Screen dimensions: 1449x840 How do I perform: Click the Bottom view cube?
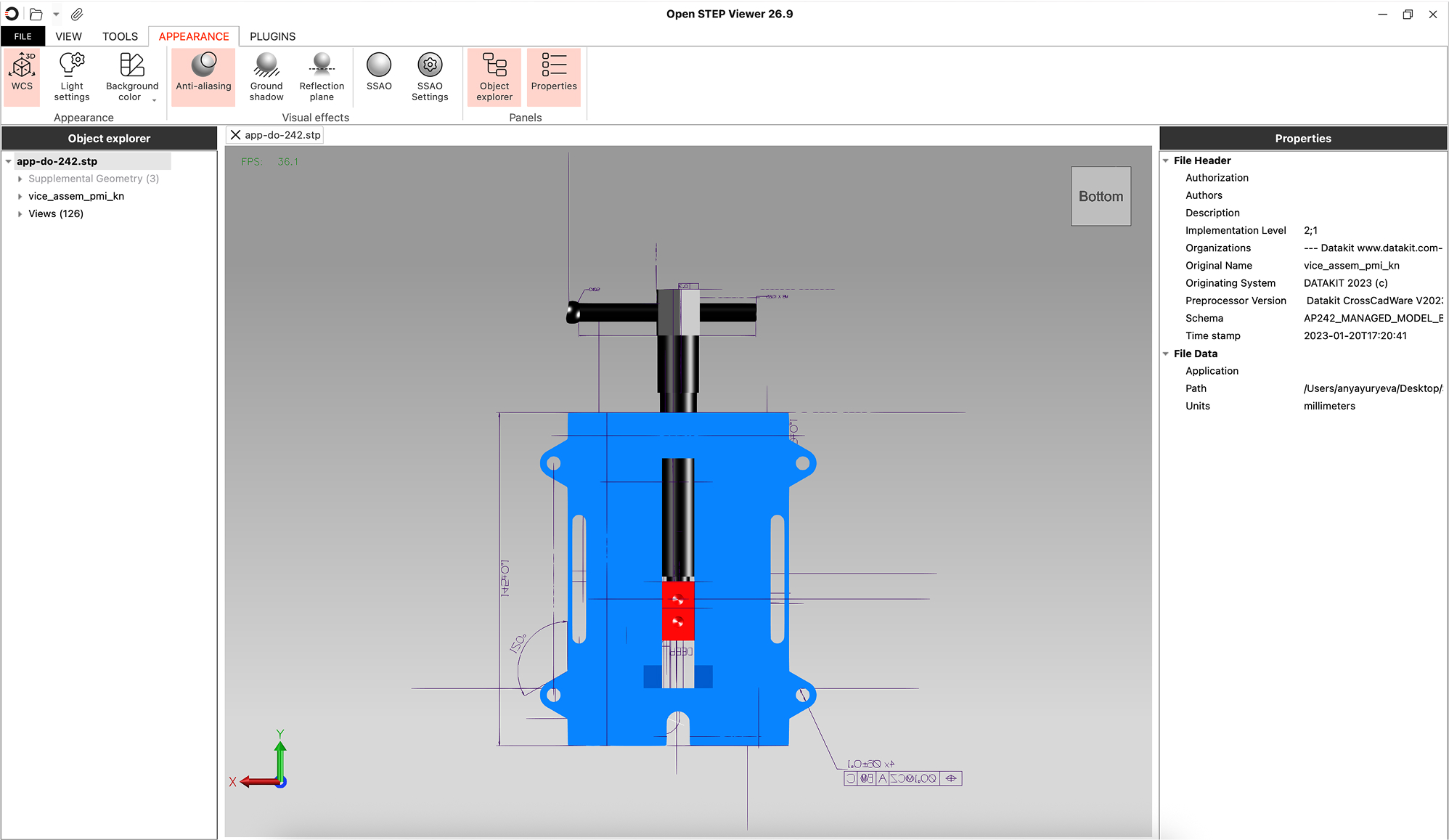click(1101, 196)
